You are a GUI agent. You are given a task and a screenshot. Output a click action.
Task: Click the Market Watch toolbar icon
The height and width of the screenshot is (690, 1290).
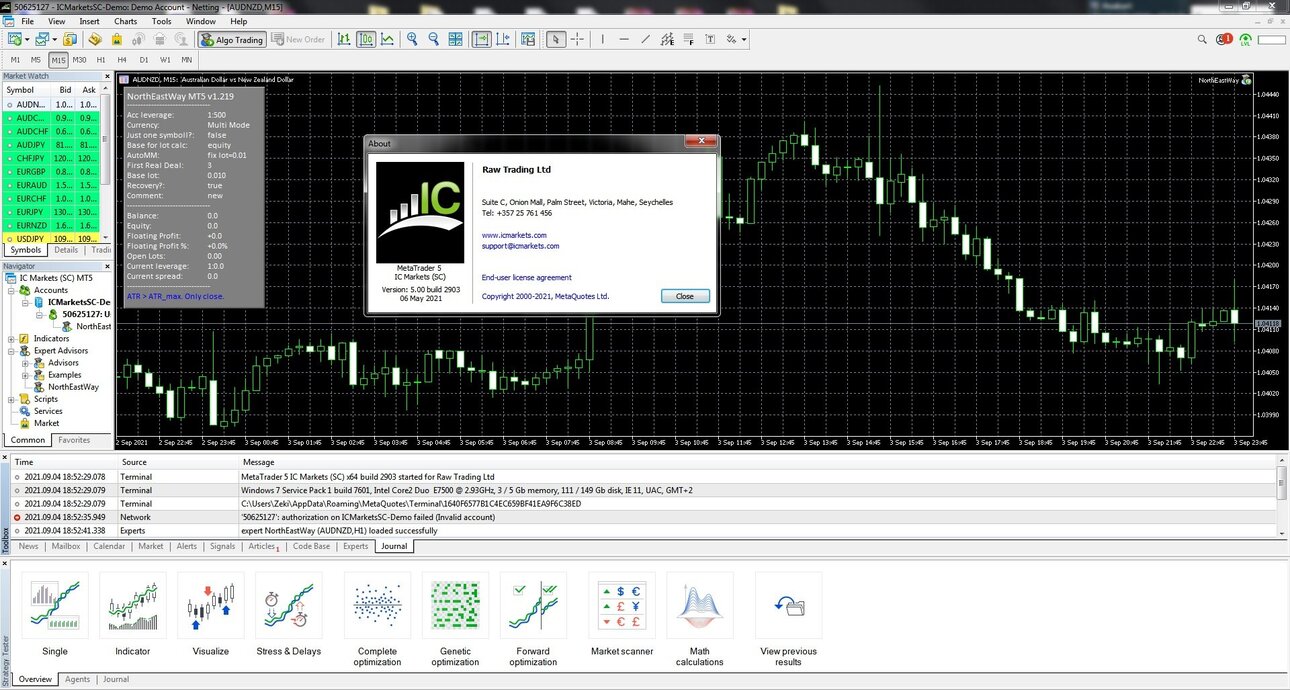[69, 39]
